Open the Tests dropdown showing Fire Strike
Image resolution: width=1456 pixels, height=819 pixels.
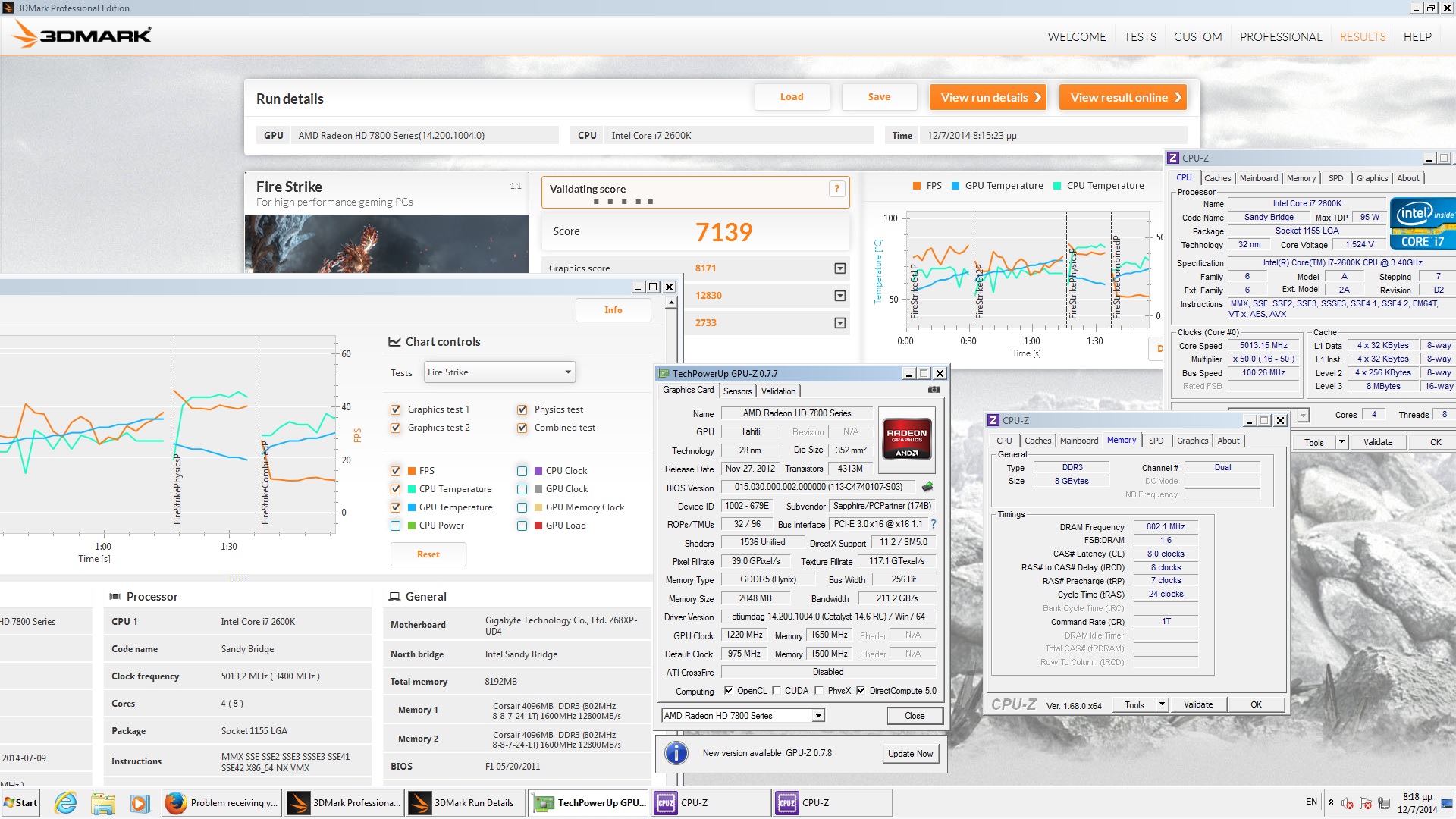pyautogui.click(x=499, y=372)
